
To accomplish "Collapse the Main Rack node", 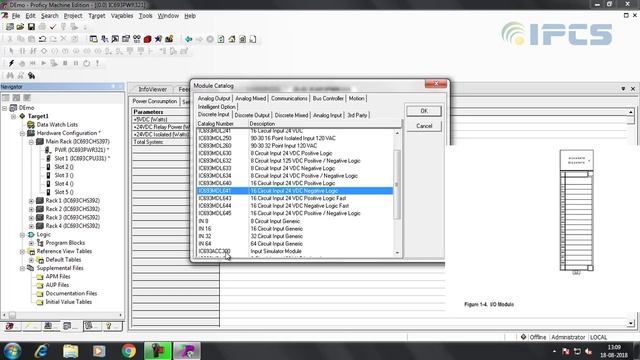I will point(31,142).
